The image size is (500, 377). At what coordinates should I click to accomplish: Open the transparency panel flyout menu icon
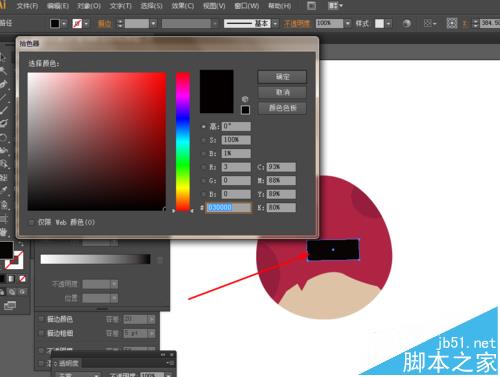[x=170, y=363]
